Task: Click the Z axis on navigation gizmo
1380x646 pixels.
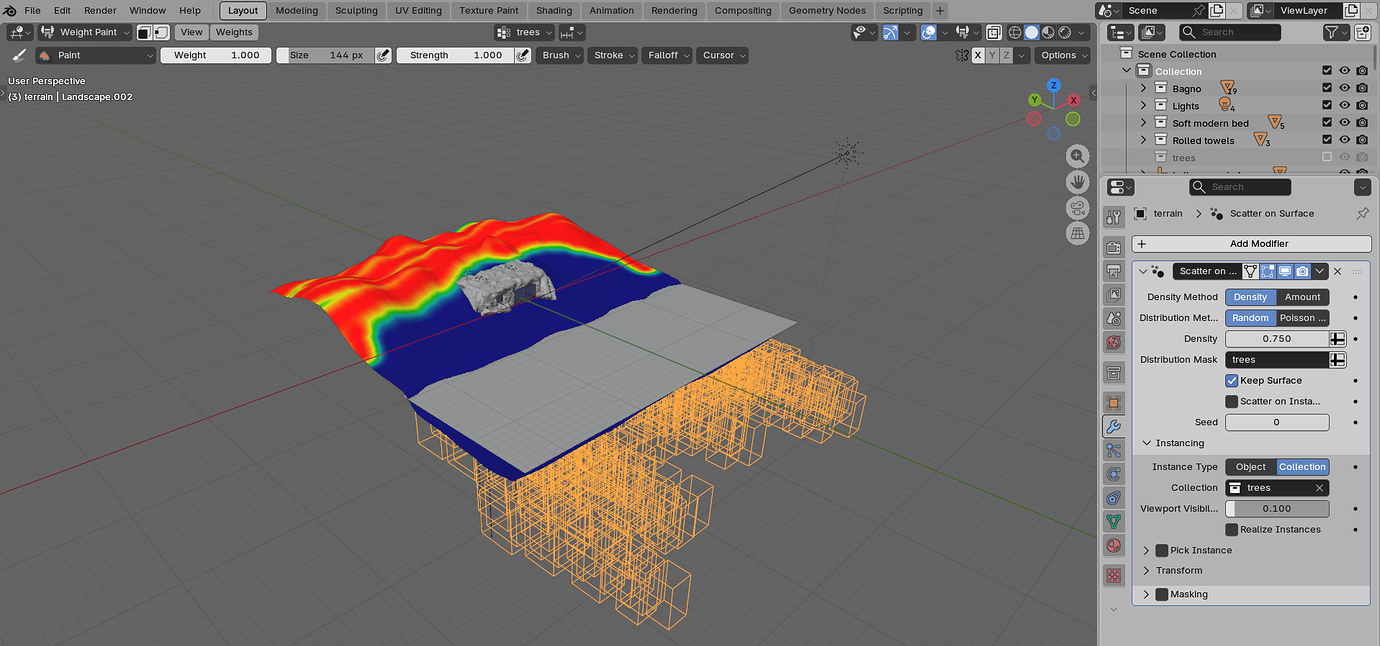Action: [1053, 86]
